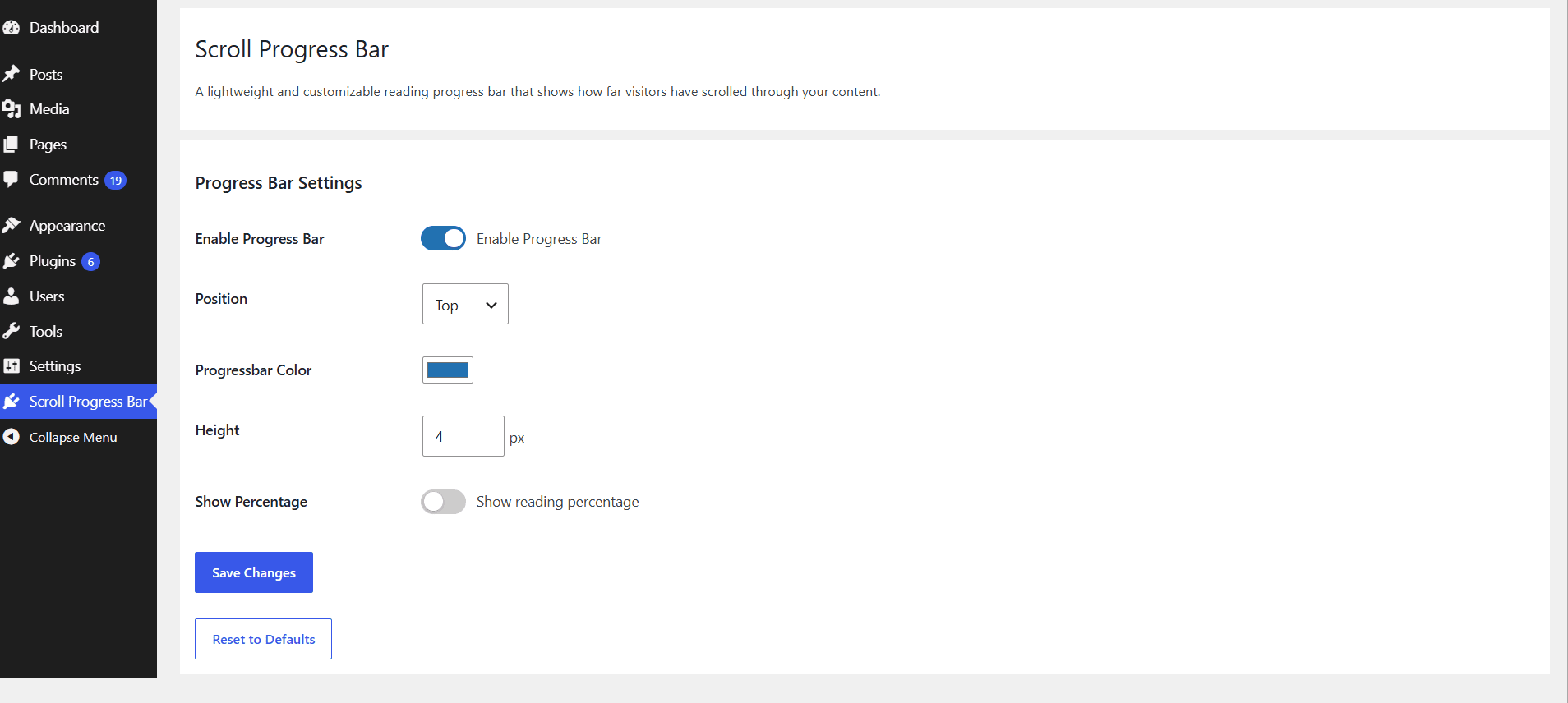1568x703 pixels.
Task: Click the Dashboard gauge icon
Action: click(11, 27)
